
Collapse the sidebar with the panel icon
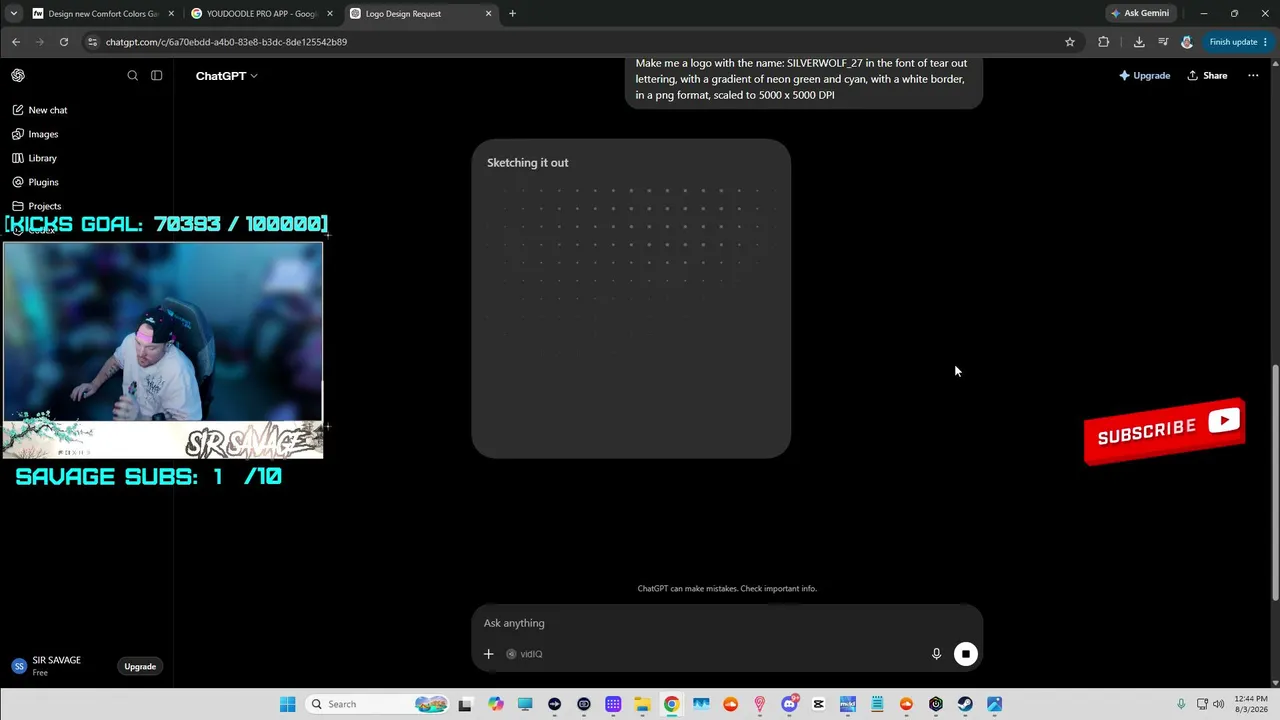point(157,75)
